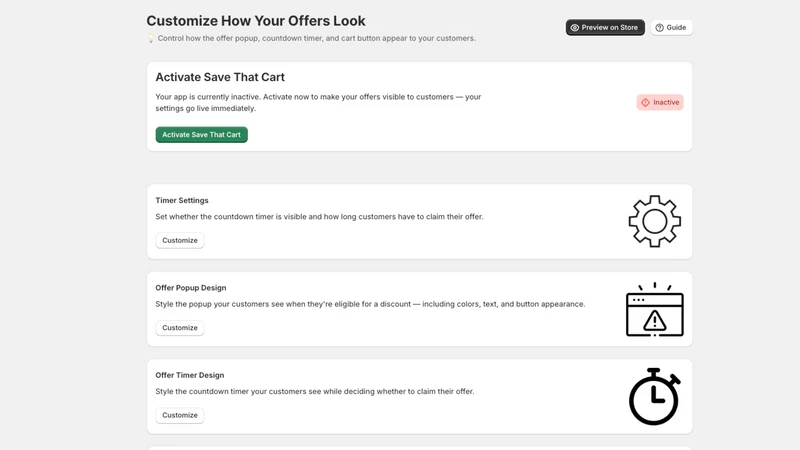Click the 'Set whether the countdown timer' description
Image resolution: width=800 pixels, height=450 pixels.
point(319,217)
